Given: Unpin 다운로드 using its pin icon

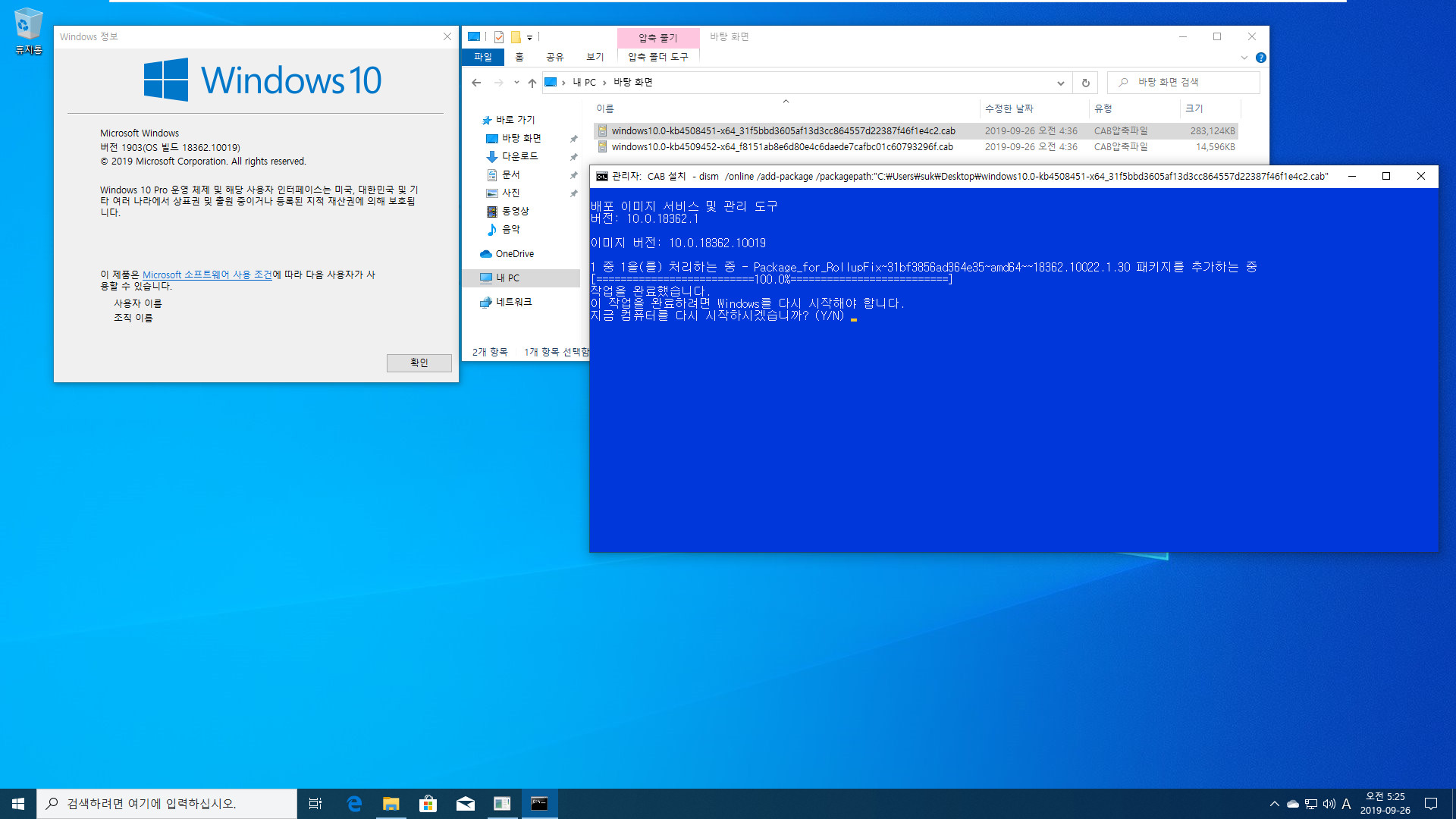Looking at the screenshot, I should [573, 157].
